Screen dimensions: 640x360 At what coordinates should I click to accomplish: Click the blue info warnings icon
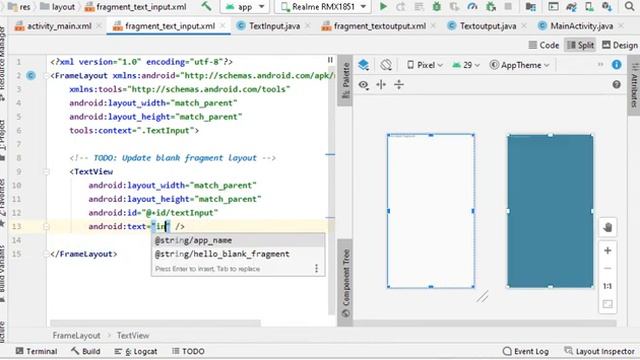point(616,64)
